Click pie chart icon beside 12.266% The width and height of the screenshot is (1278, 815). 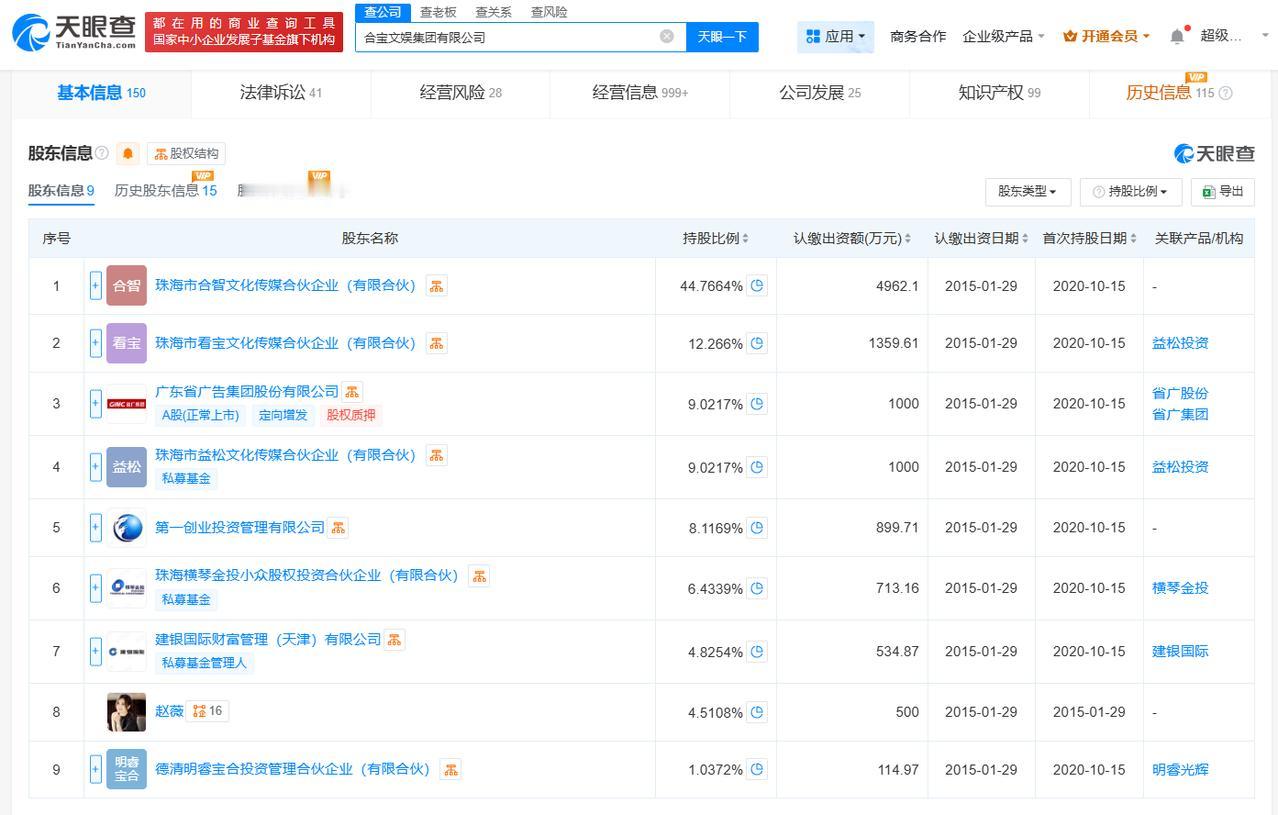757,343
